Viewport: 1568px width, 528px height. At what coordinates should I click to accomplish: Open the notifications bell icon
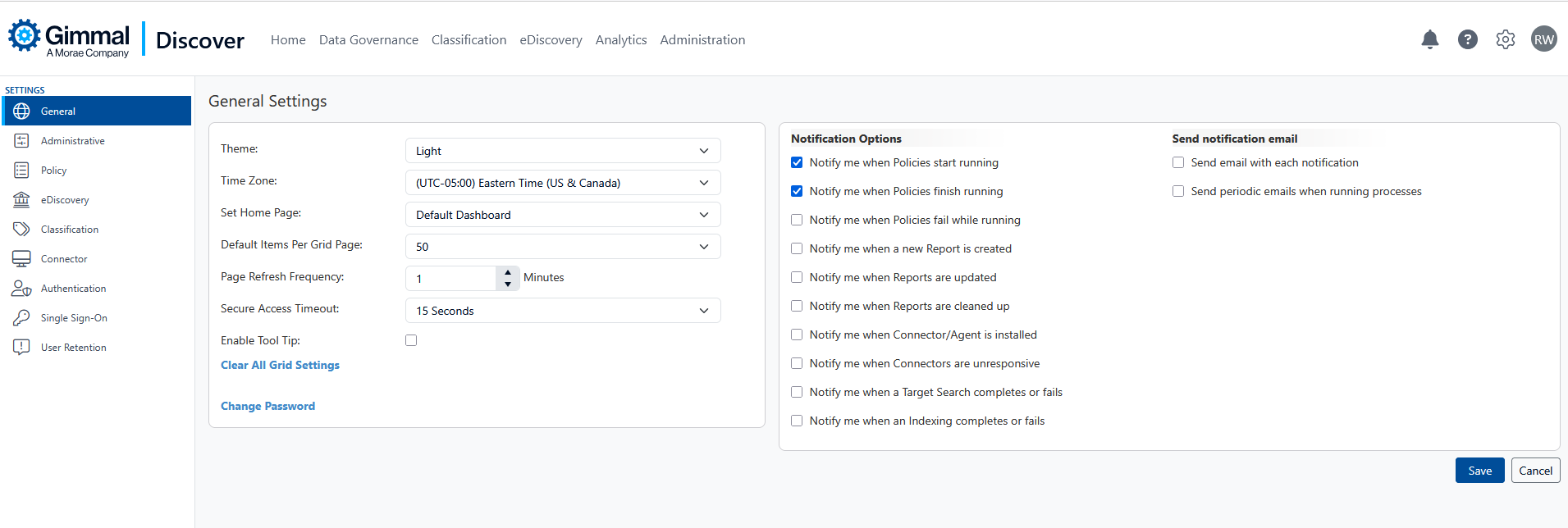1429,39
